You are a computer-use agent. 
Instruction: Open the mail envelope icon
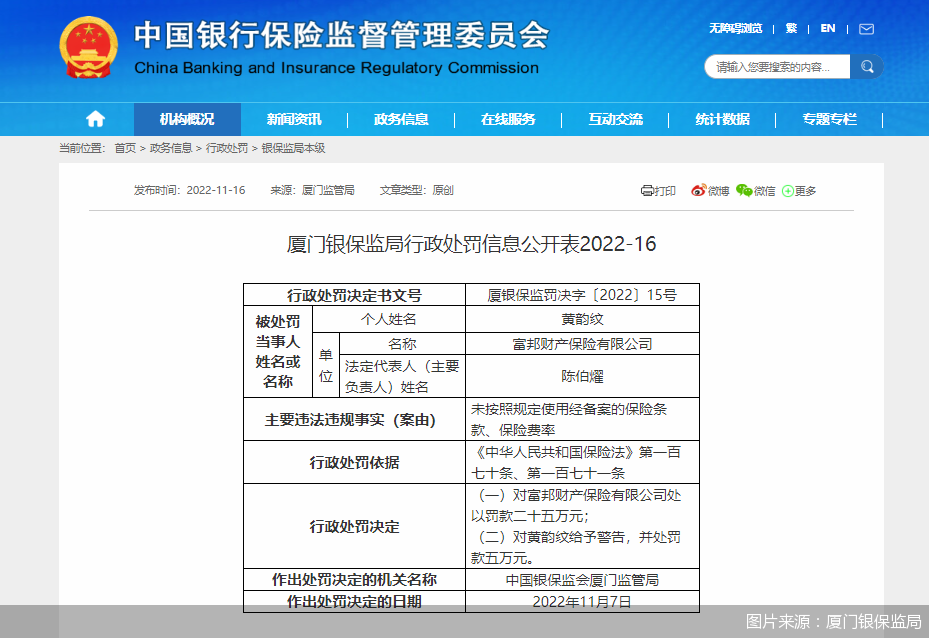[864, 29]
